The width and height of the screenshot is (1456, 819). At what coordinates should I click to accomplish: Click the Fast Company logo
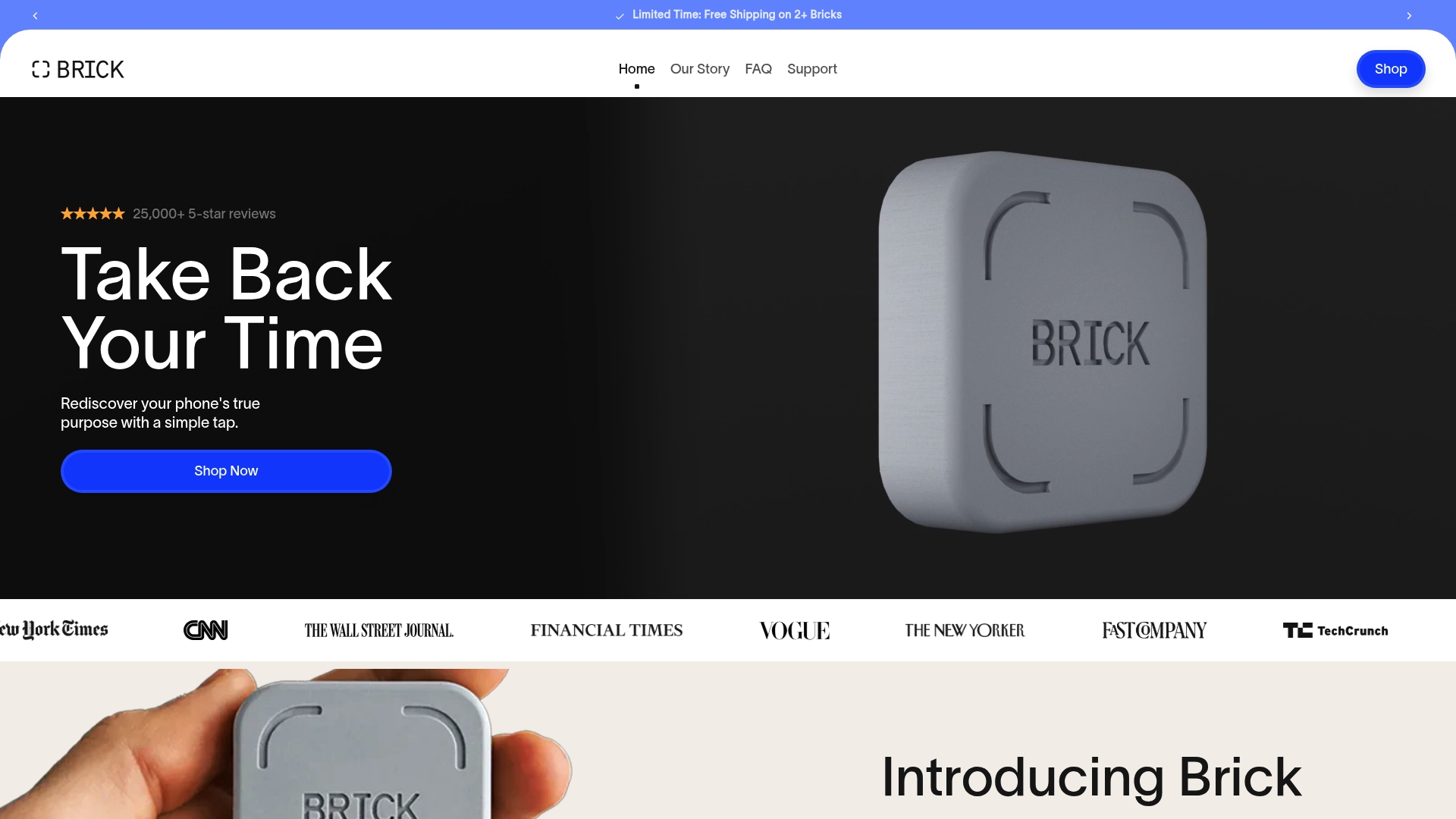(1154, 630)
